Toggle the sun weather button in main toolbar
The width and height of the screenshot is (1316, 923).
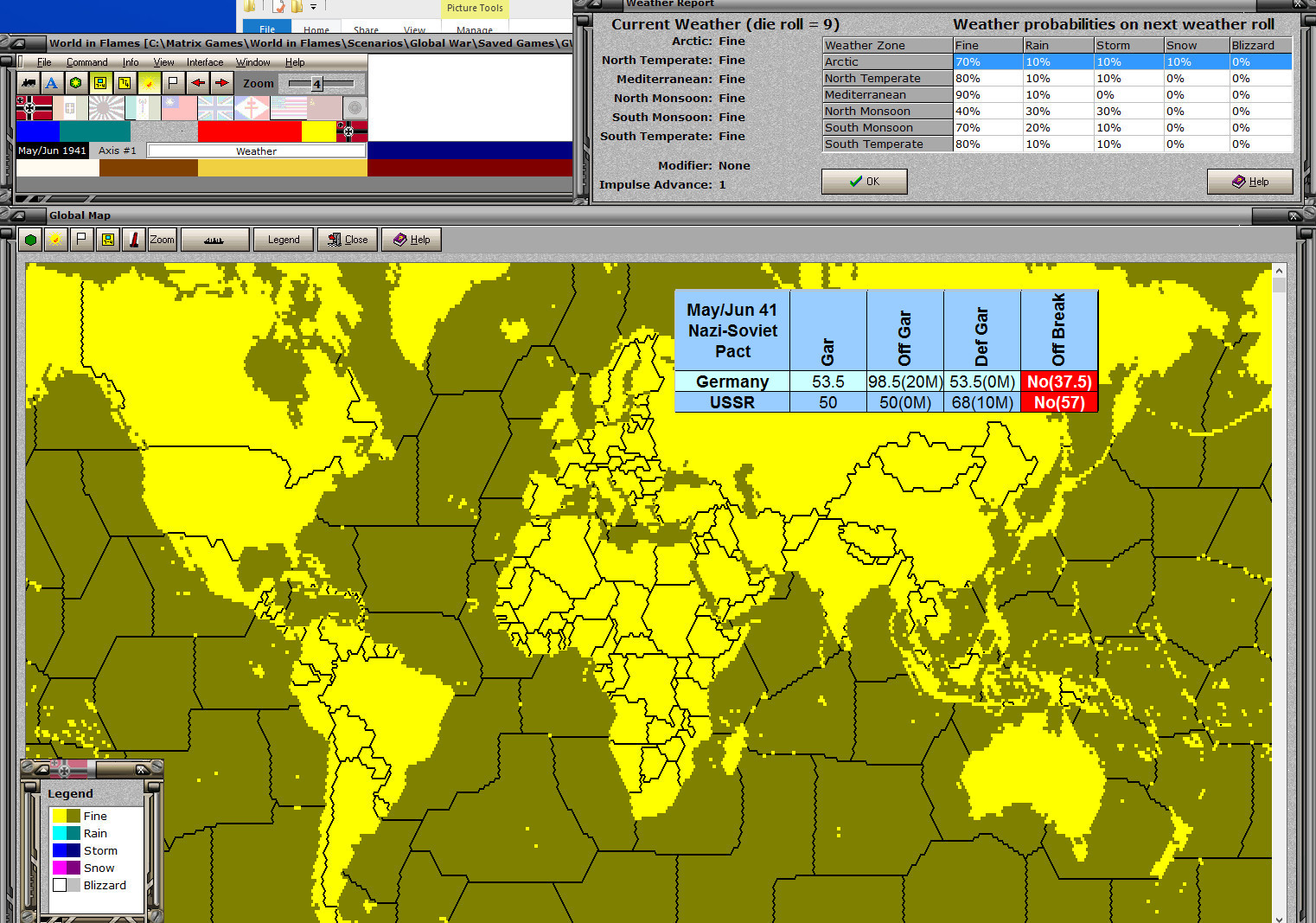click(x=149, y=83)
